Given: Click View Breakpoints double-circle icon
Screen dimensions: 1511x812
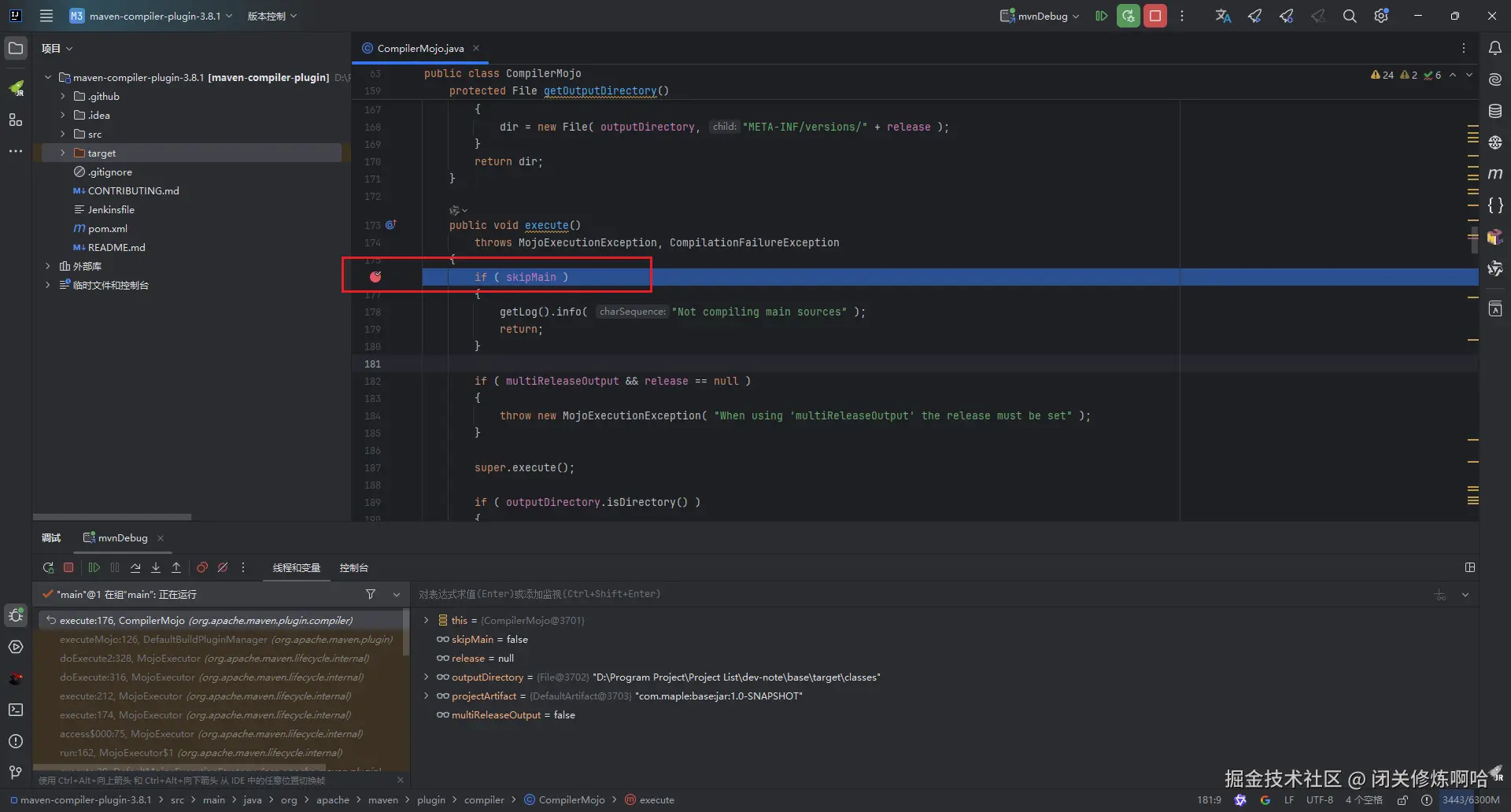Looking at the screenshot, I should (x=202, y=567).
